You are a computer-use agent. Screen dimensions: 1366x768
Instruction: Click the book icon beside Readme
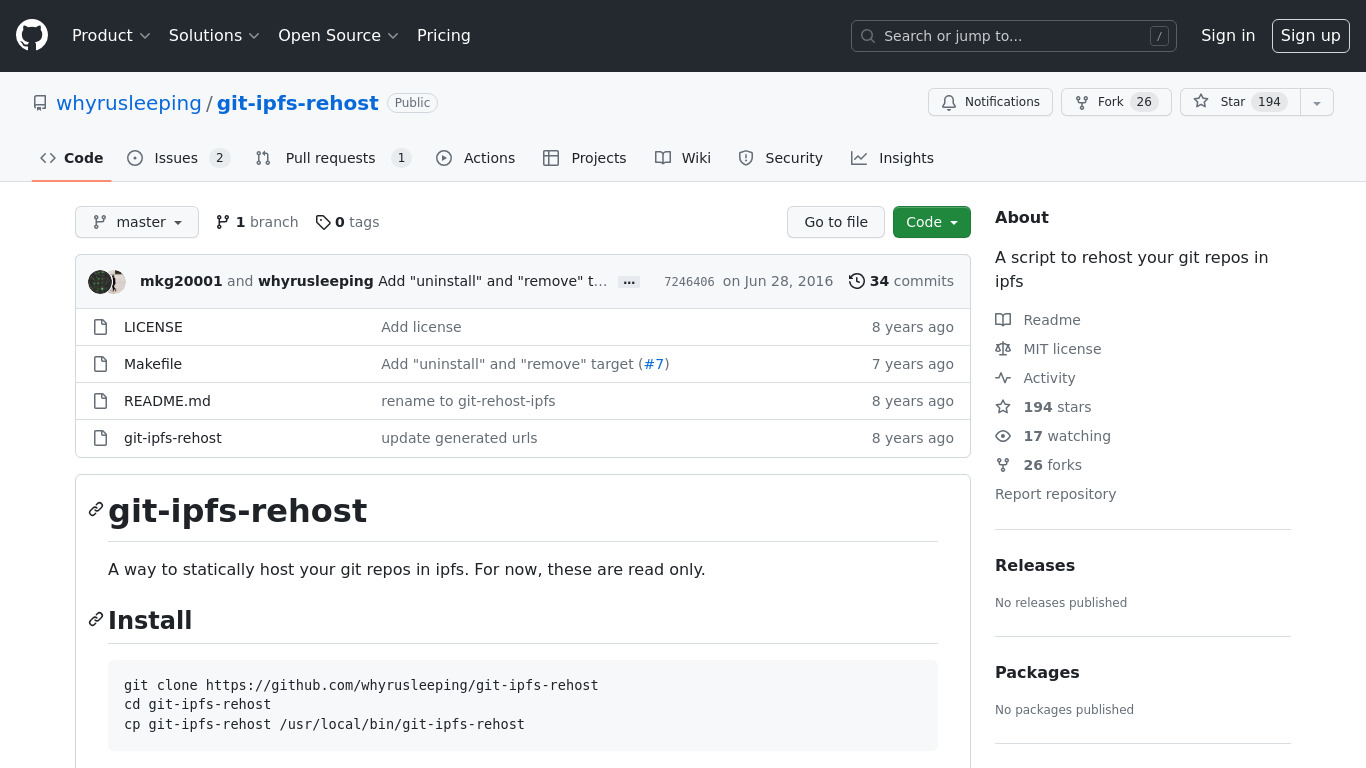click(x=1003, y=320)
